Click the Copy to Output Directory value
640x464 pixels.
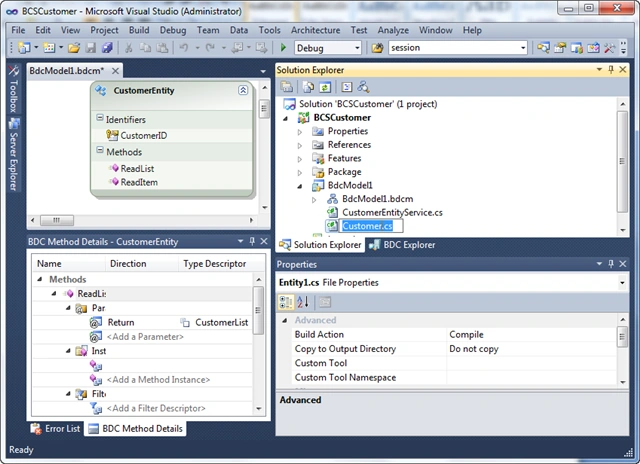click(473, 349)
